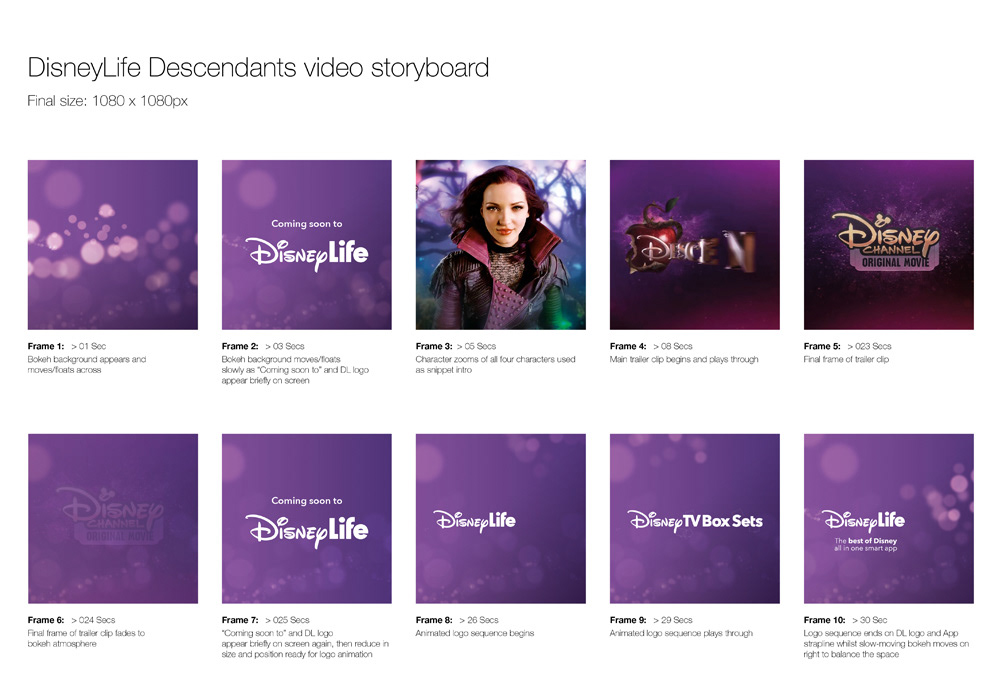Click the Frame 1 bokeh background thumbnail
Viewport: 1000px width, 700px height.
[x=113, y=245]
